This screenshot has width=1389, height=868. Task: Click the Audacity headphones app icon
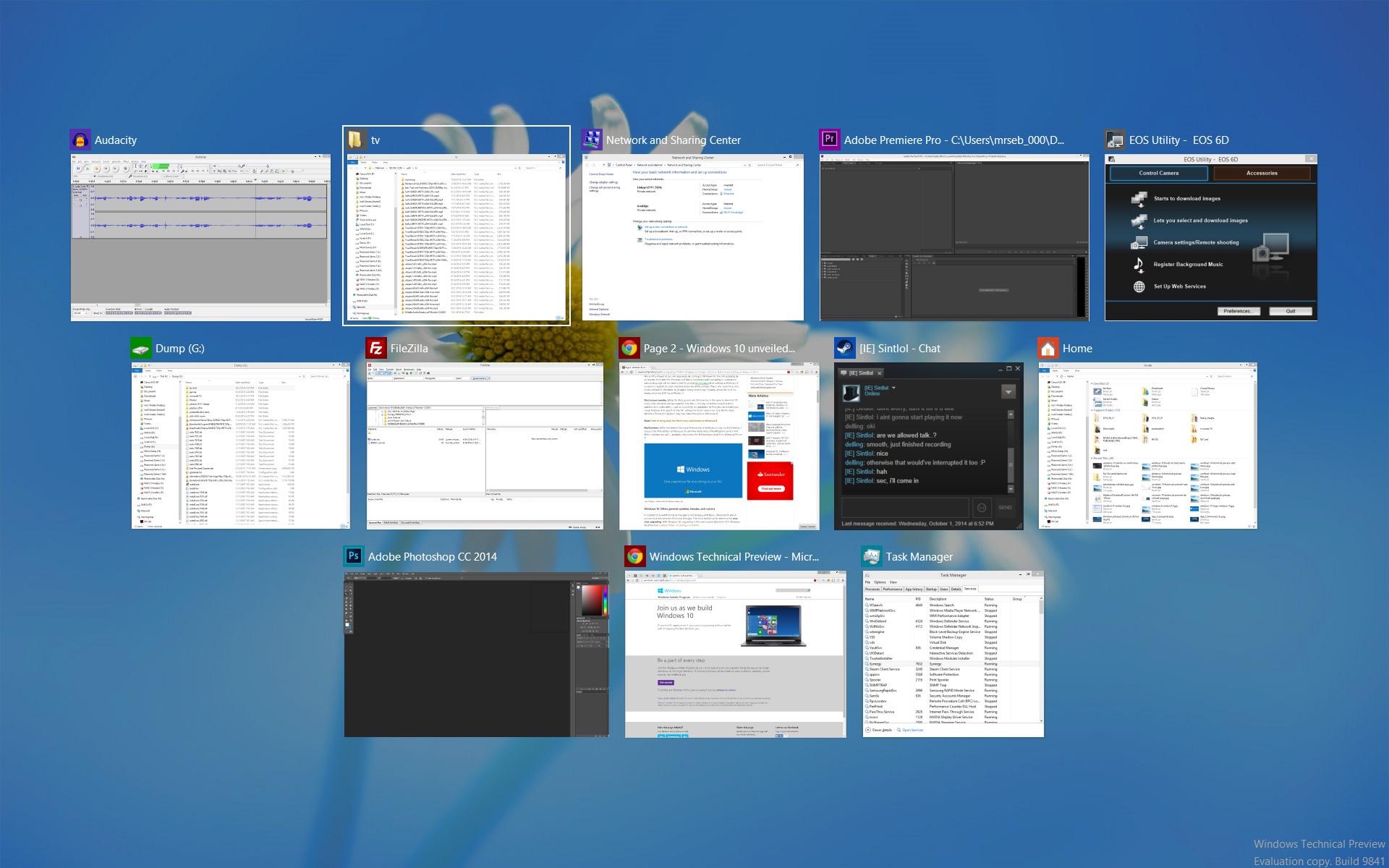click(x=80, y=140)
